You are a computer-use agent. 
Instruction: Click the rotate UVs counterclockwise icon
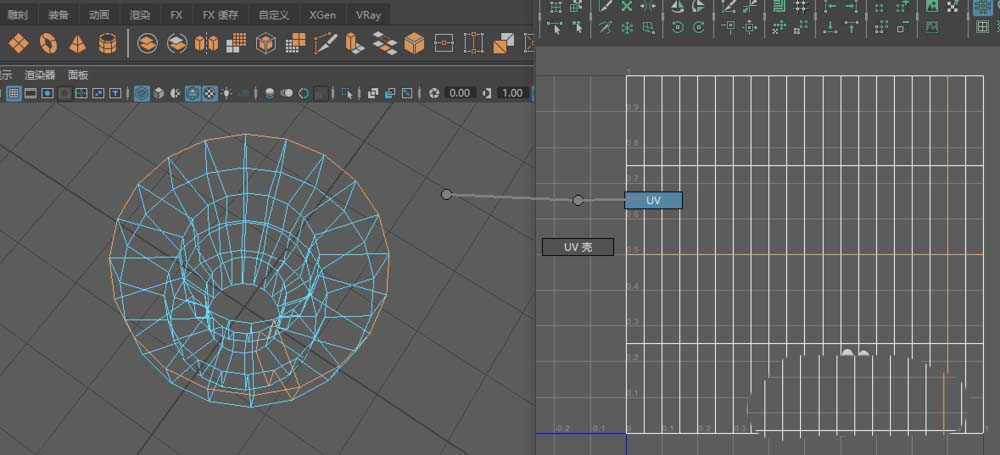677,28
